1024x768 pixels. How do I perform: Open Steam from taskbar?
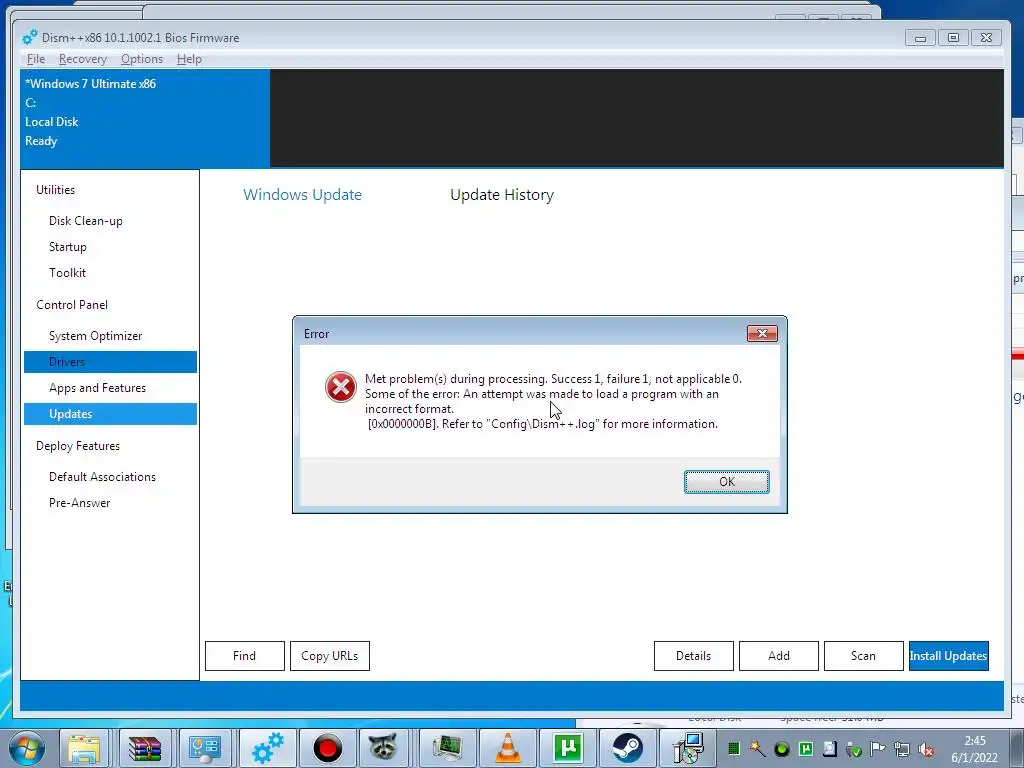click(x=628, y=748)
